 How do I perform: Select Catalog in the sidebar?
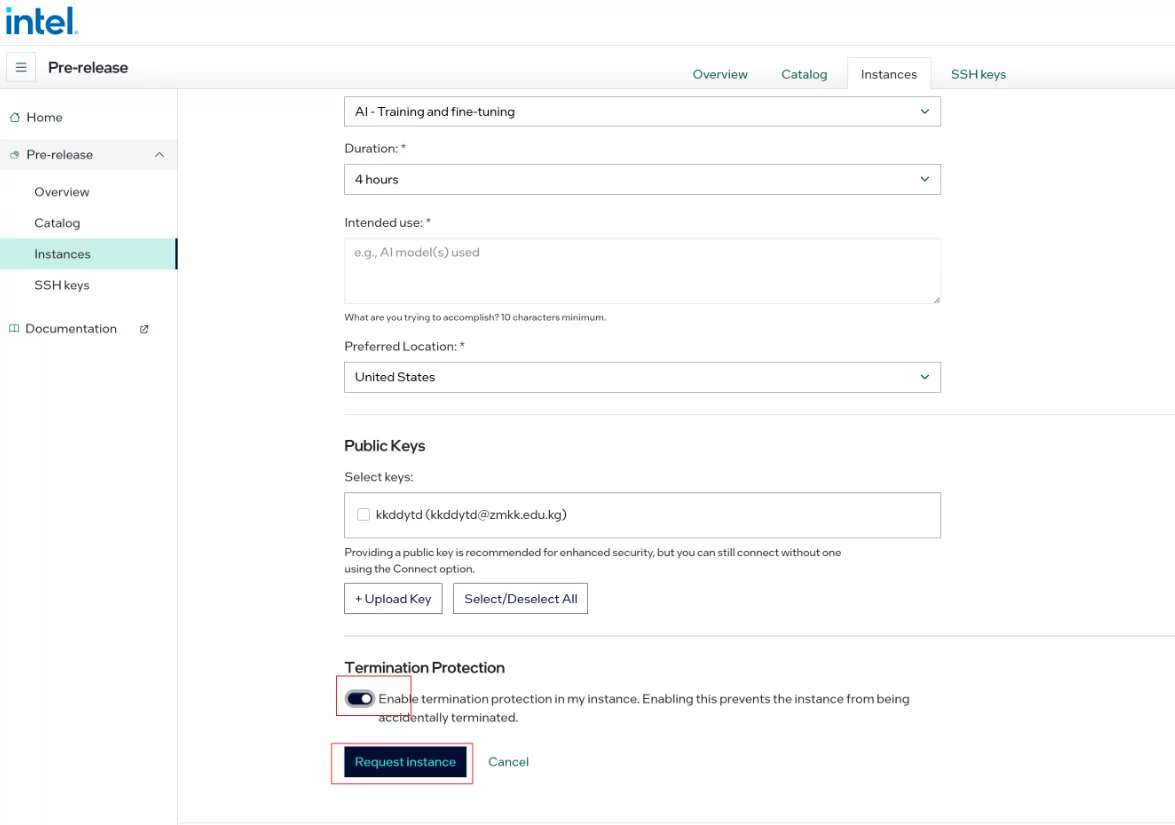point(57,223)
